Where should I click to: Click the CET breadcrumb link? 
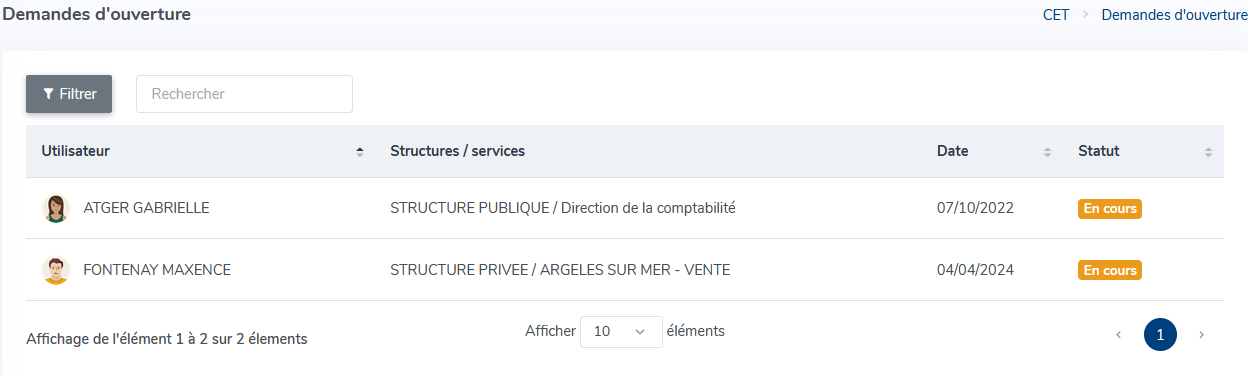click(1055, 15)
